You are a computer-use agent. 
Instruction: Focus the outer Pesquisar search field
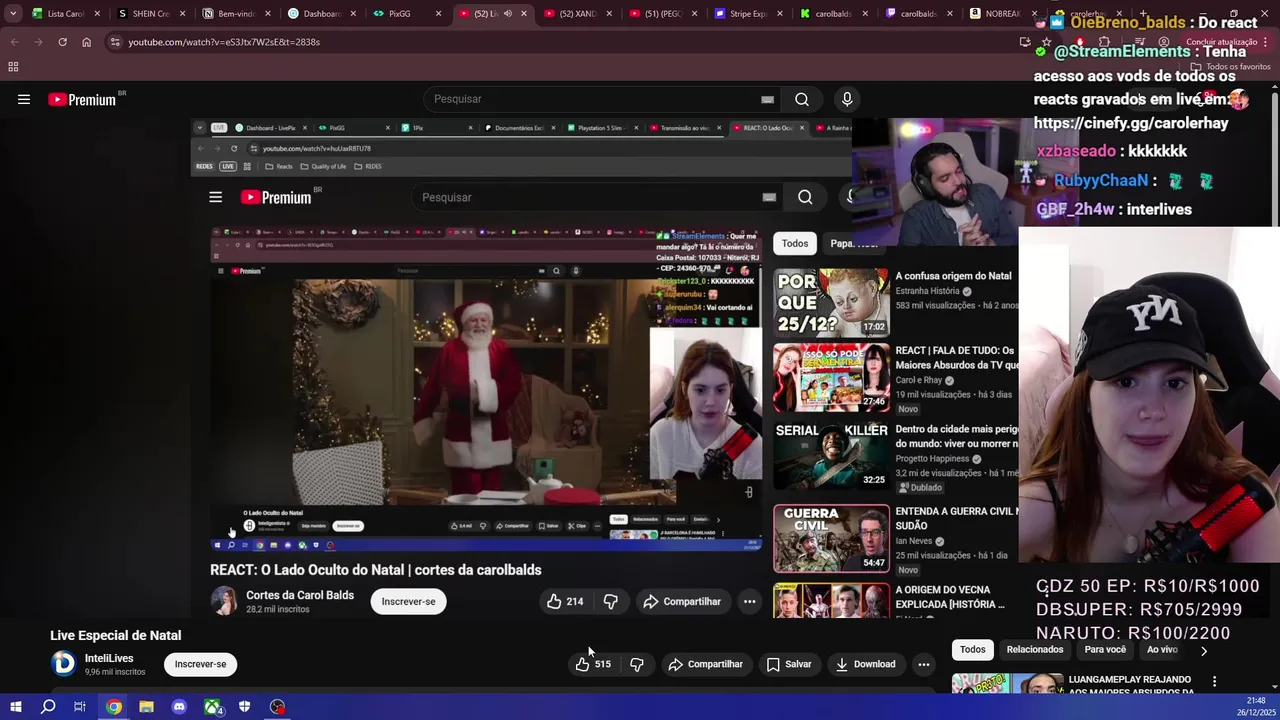(595, 99)
